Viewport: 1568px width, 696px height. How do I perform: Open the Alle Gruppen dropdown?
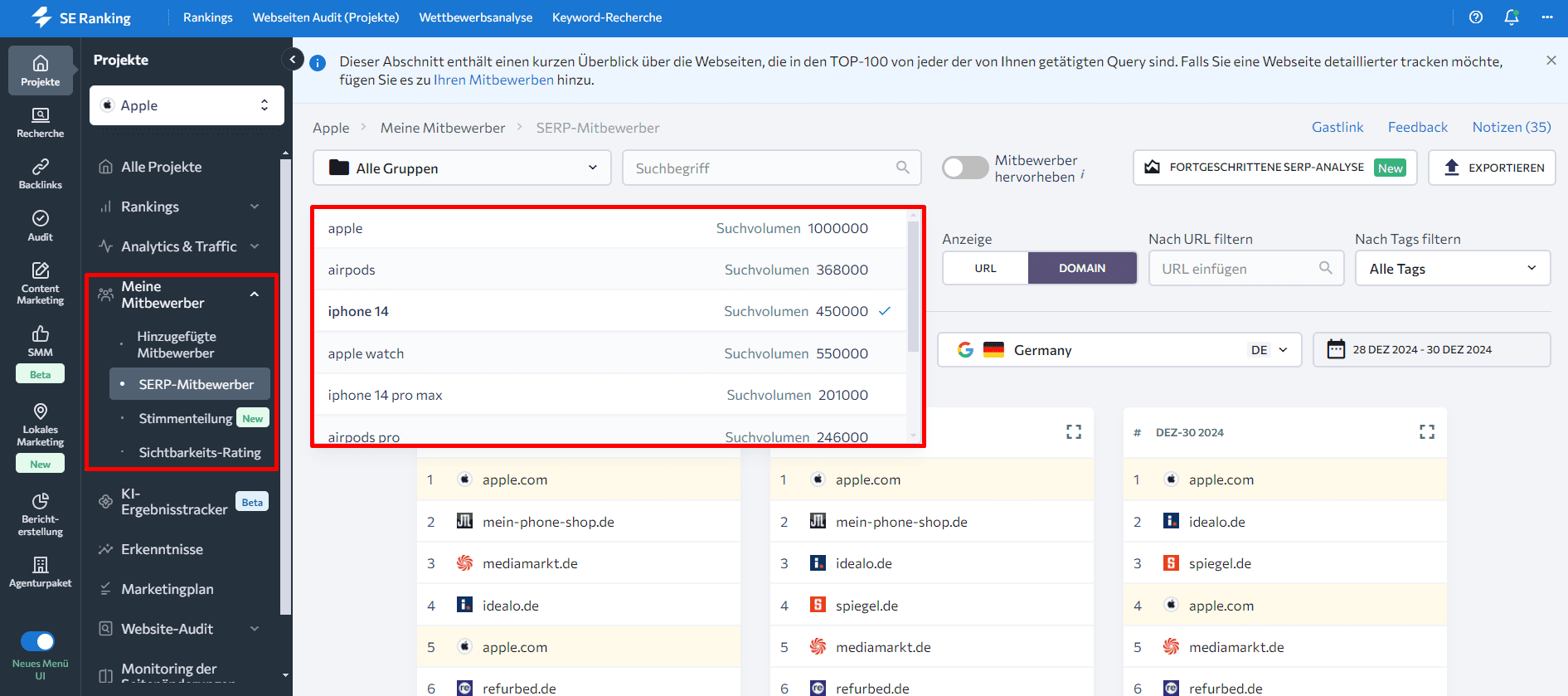462,168
